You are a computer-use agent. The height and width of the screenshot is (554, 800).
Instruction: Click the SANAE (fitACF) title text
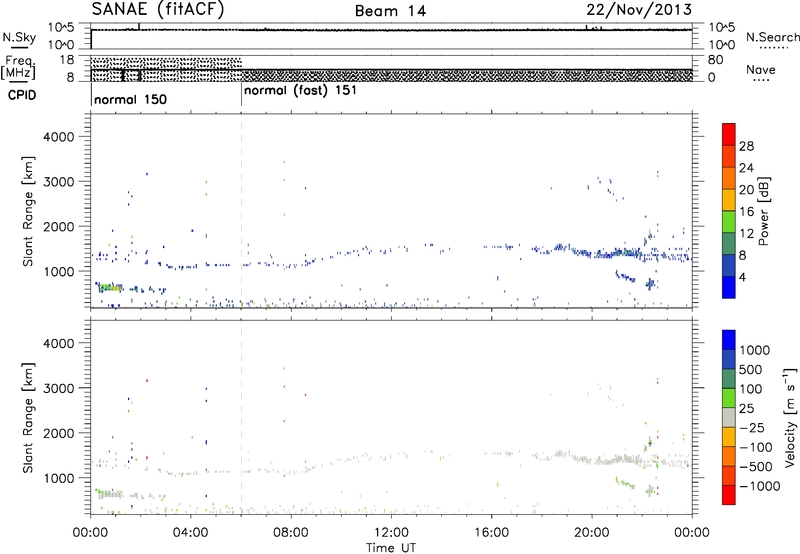[x=158, y=9]
